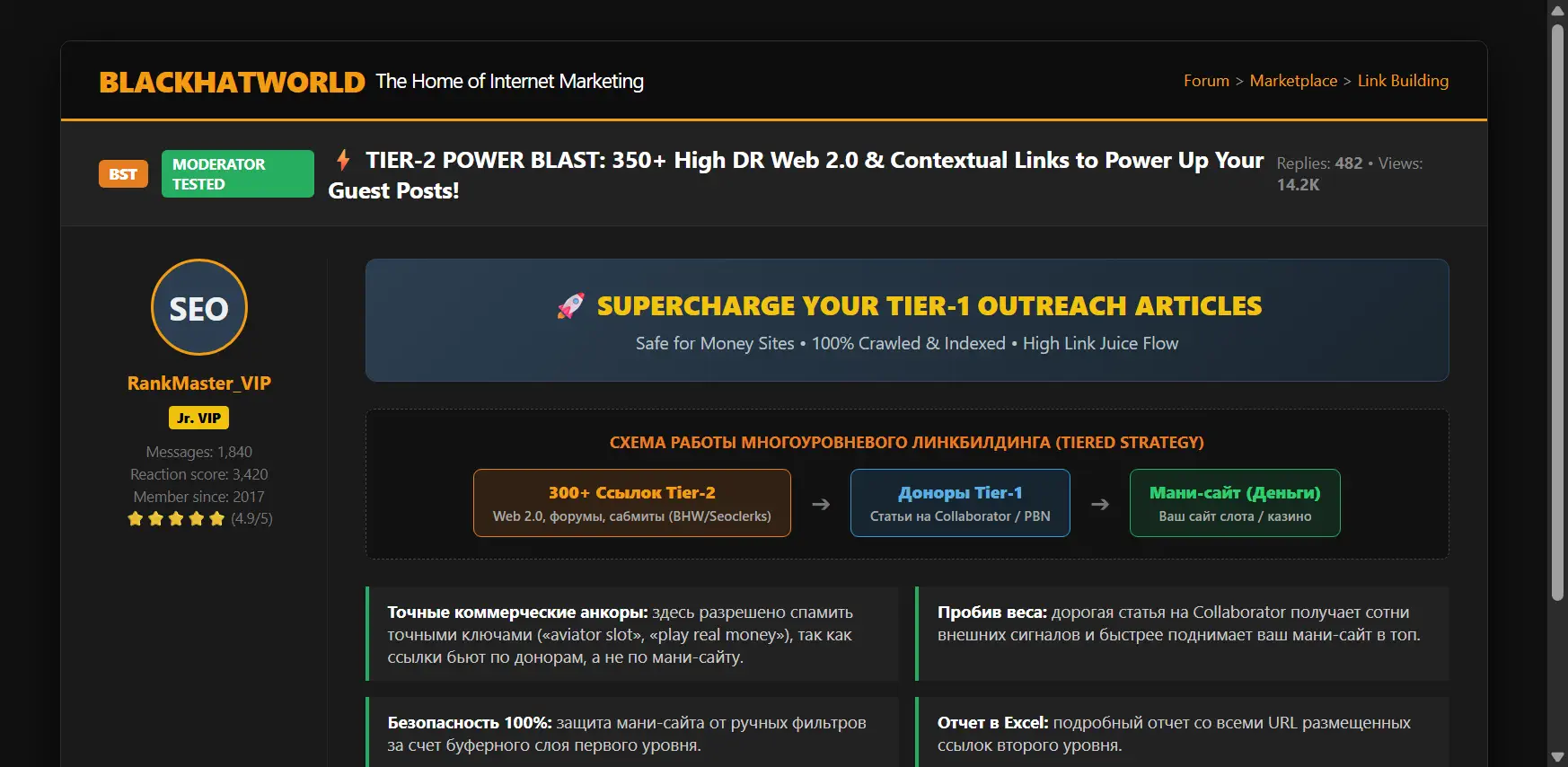The height and width of the screenshot is (767, 1568).
Task: Click 'The Home of Internet Marketing' tagline
Action: point(509,82)
